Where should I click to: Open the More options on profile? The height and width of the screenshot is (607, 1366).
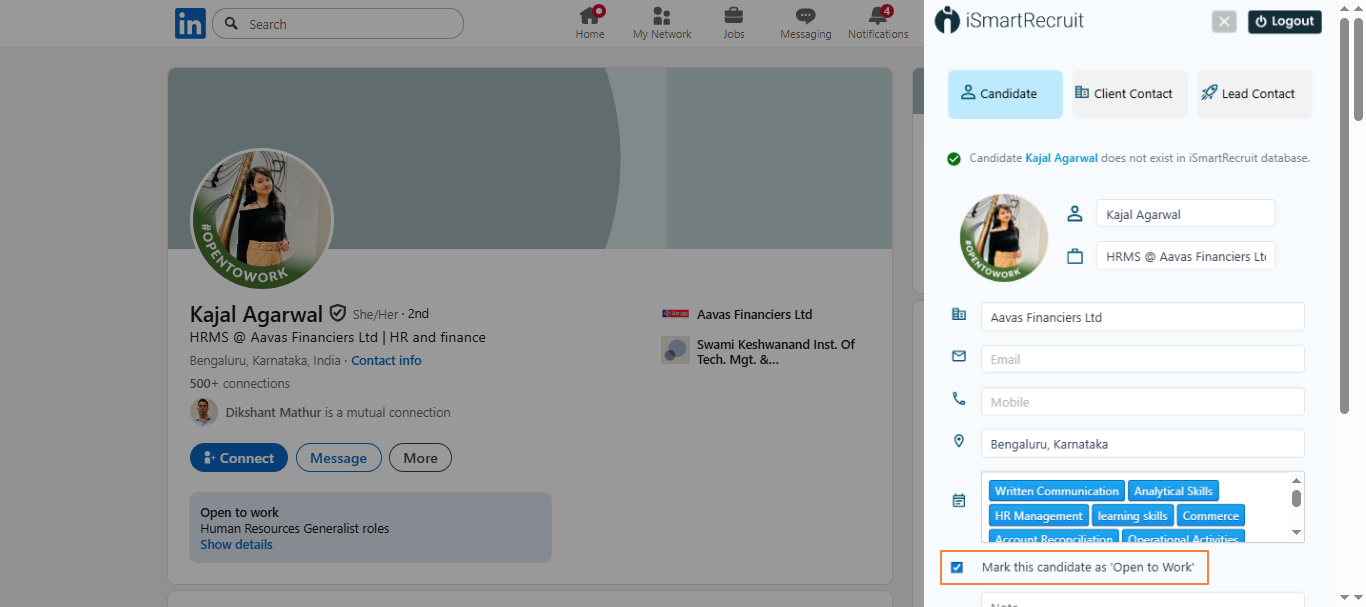coord(420,458)
